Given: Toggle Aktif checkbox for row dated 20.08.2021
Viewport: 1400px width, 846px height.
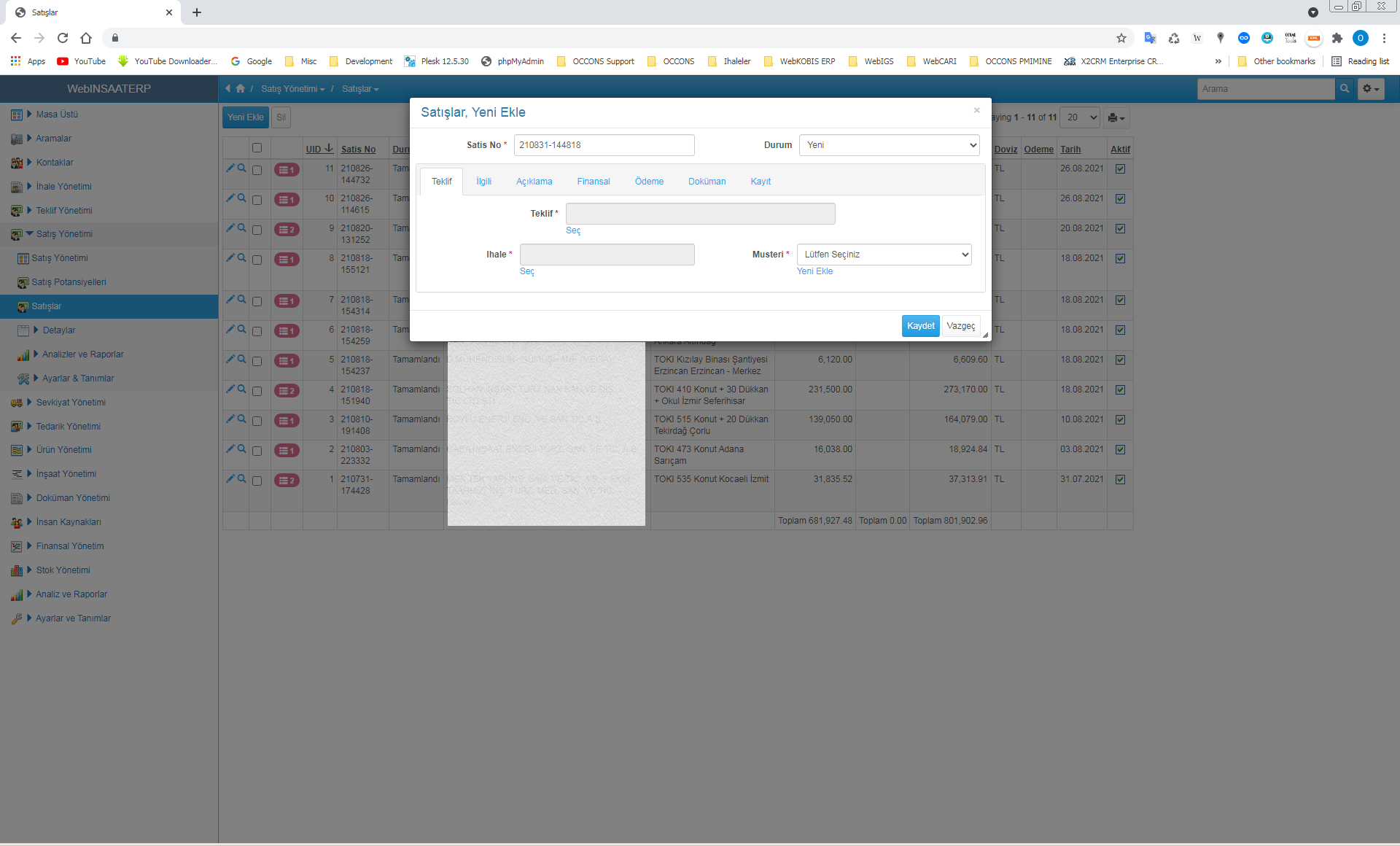Looking at the screenshot, I should point(1120,228).
